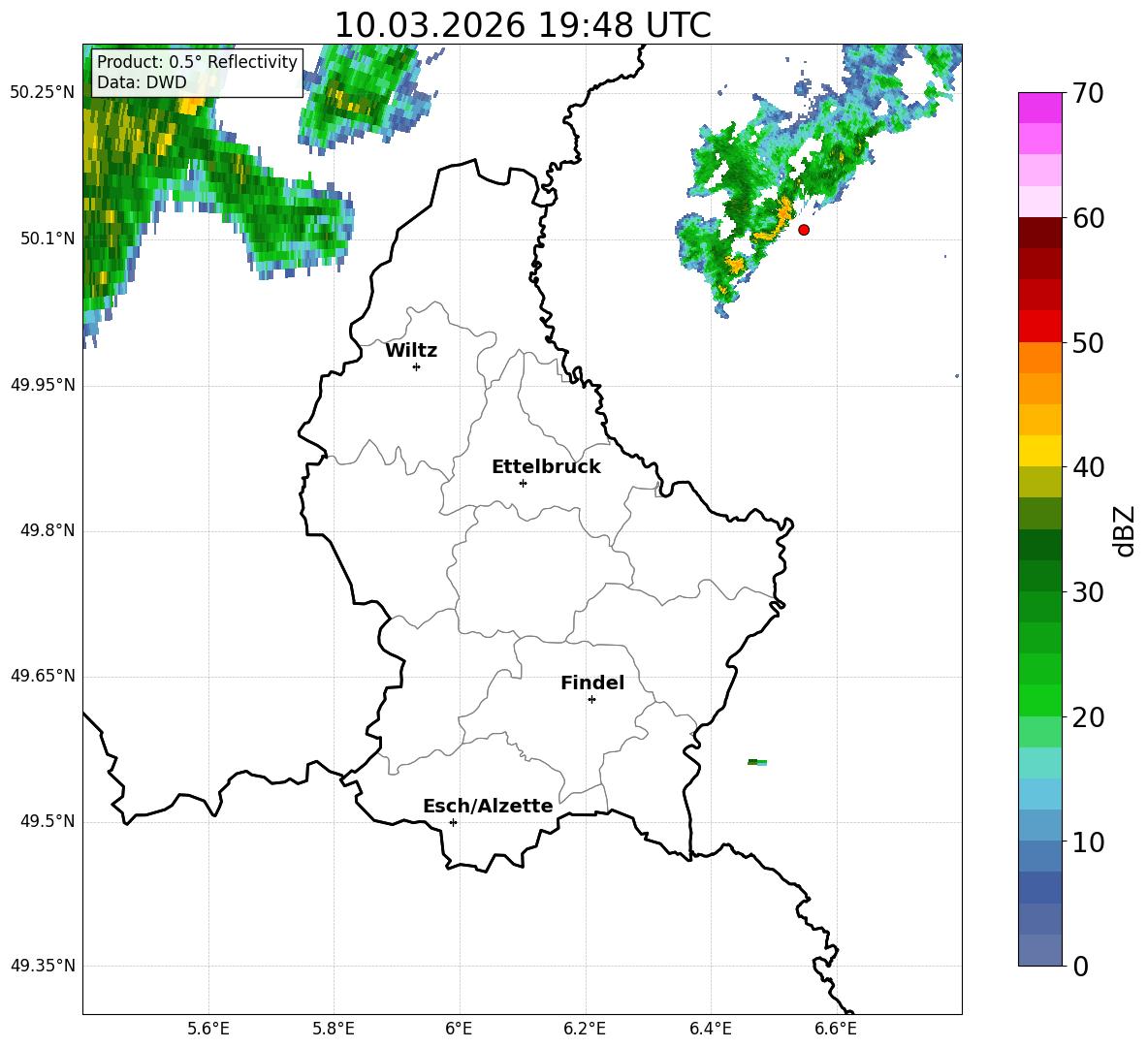Click the 6.6°E longitude label
Image resolution: width=1148 pixels, height=1048 pixels.
[x=836, y=1029]
